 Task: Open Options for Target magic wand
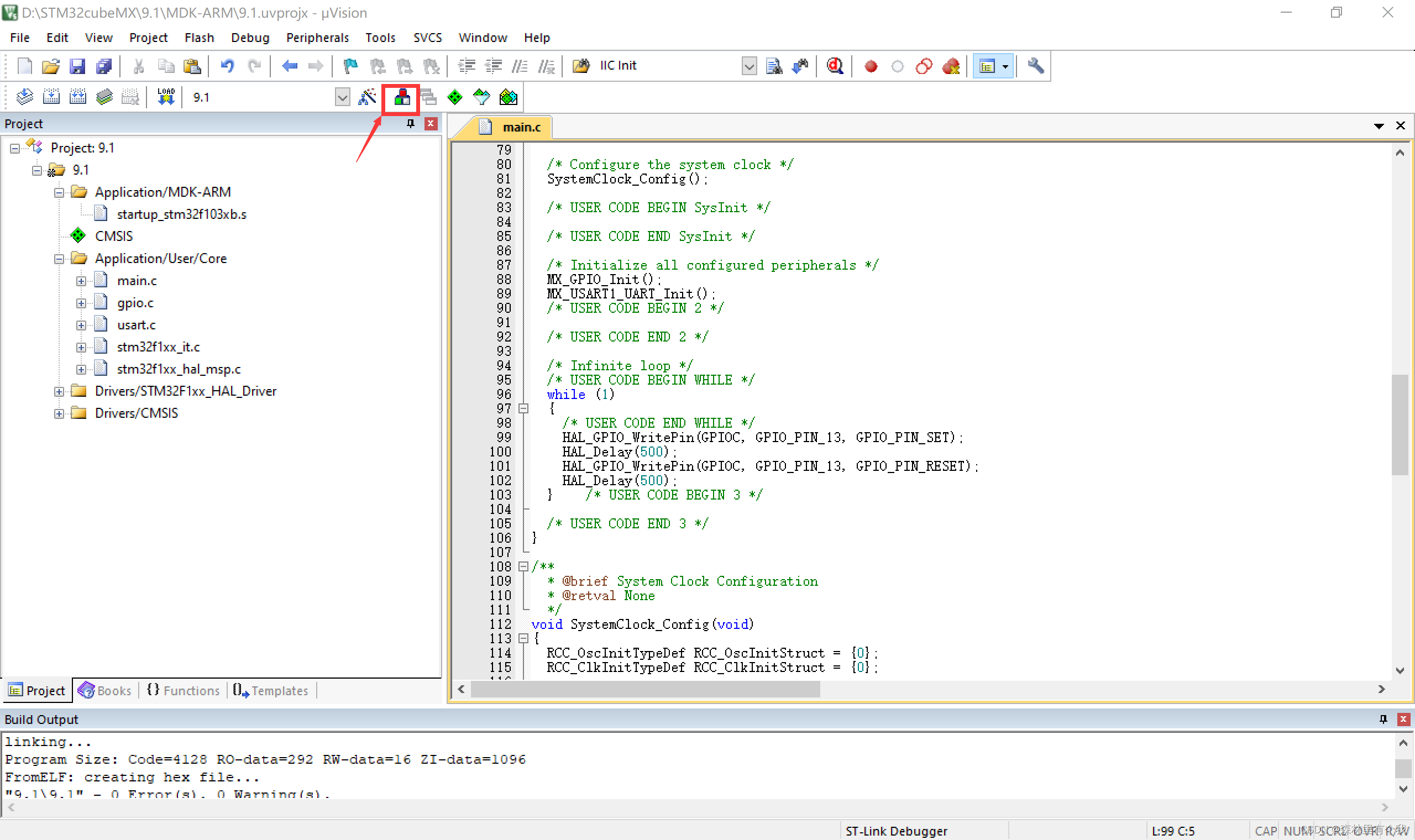[368, 97]
